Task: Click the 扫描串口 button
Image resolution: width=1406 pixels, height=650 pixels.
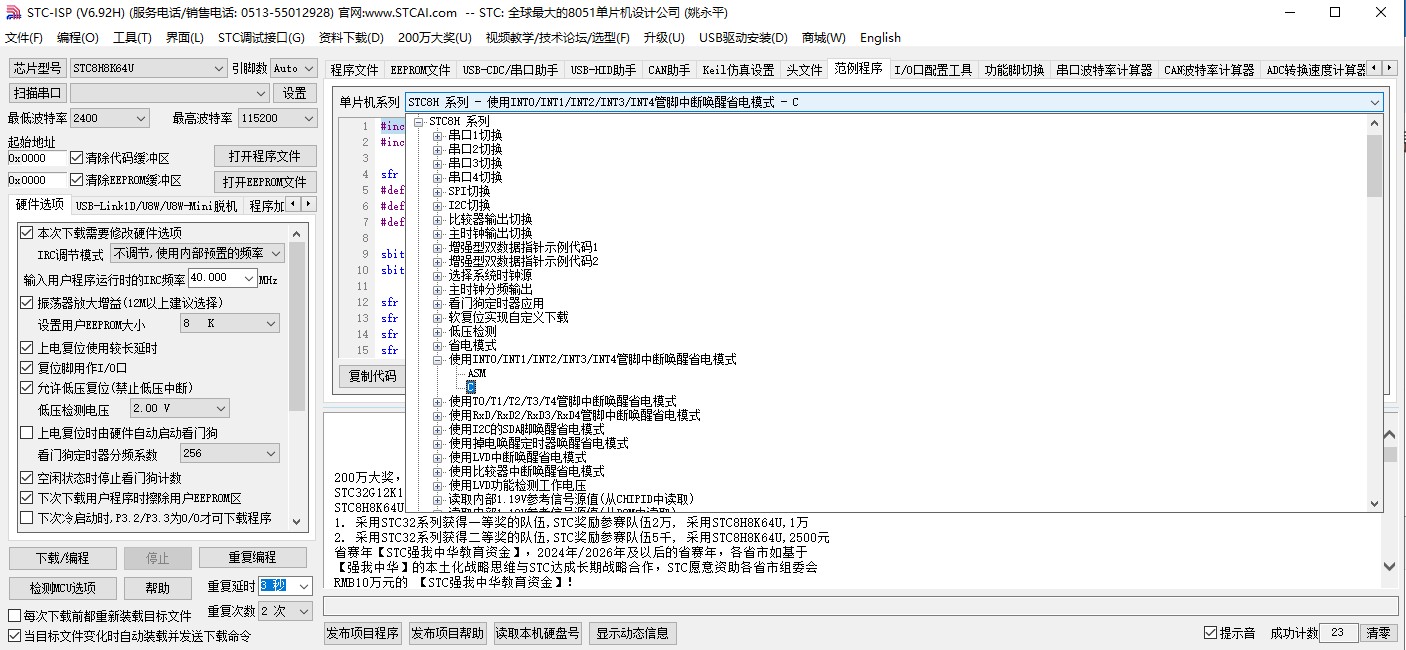Action: point(38,93)
